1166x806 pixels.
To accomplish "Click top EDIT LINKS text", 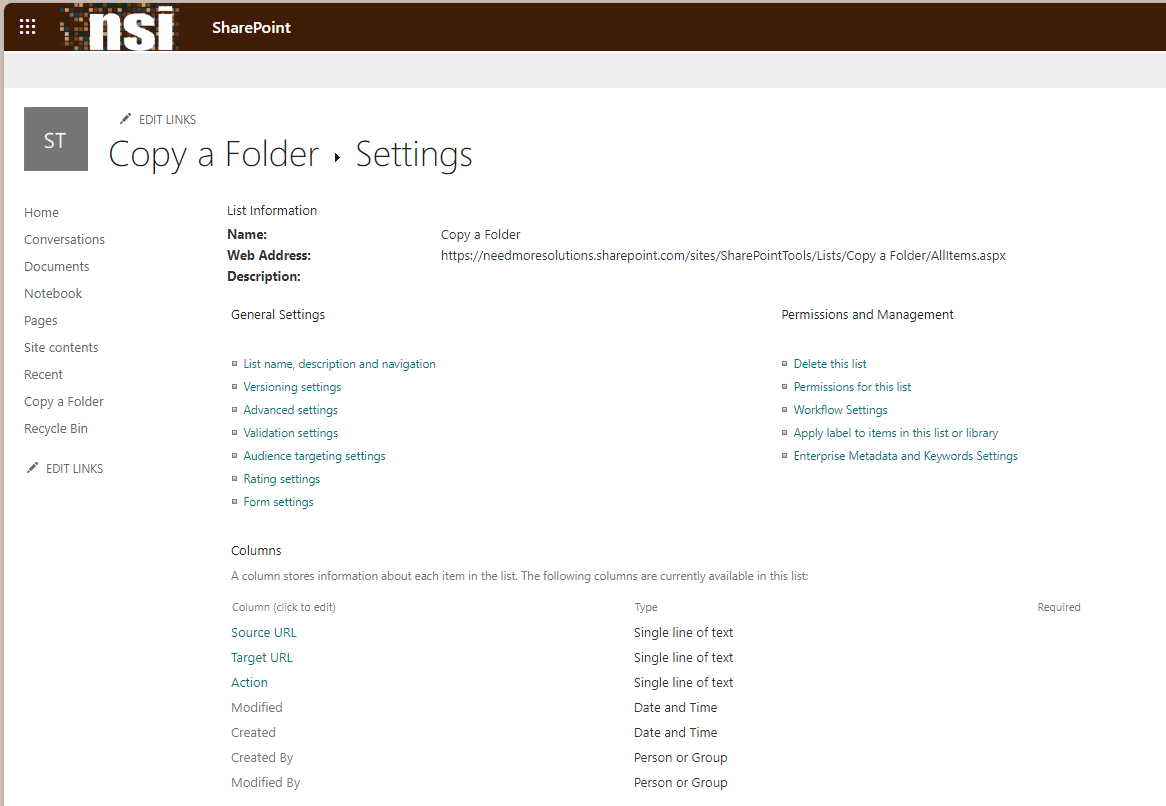I will (167, 120).
